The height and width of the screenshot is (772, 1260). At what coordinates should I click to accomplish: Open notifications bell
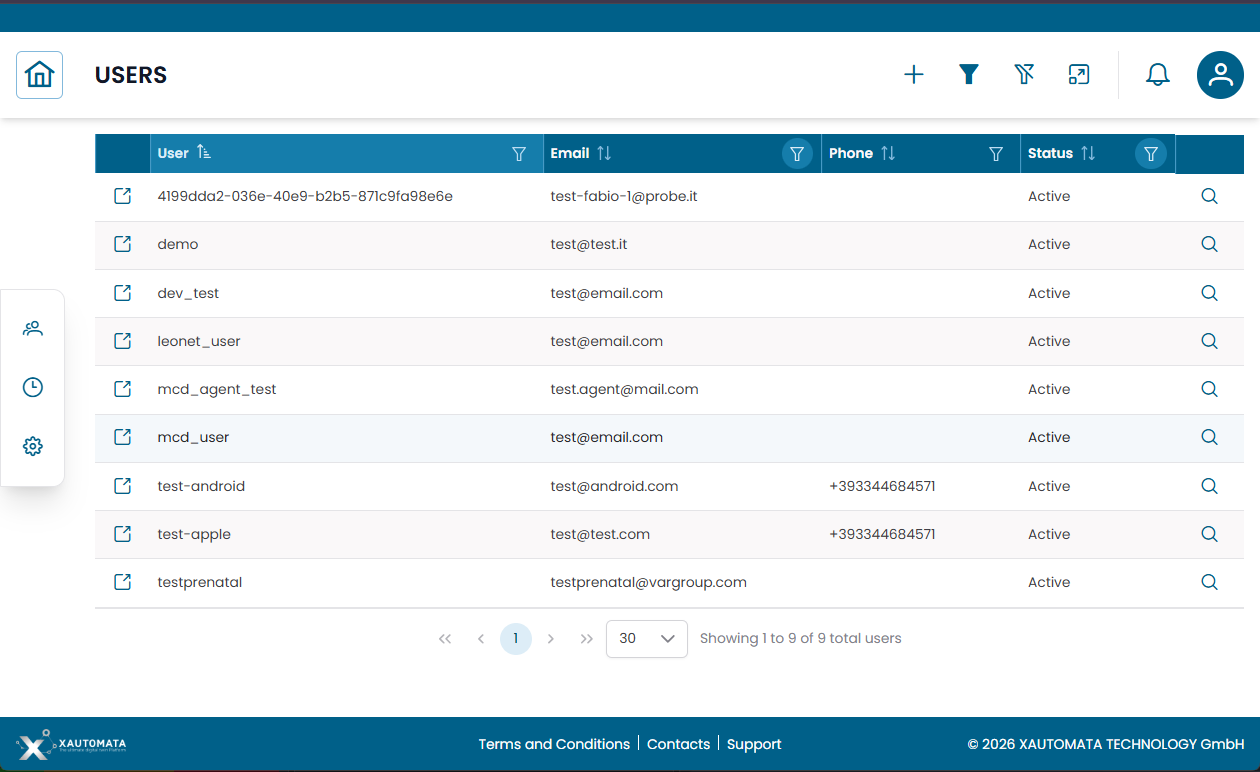(x=1157, y=75)
